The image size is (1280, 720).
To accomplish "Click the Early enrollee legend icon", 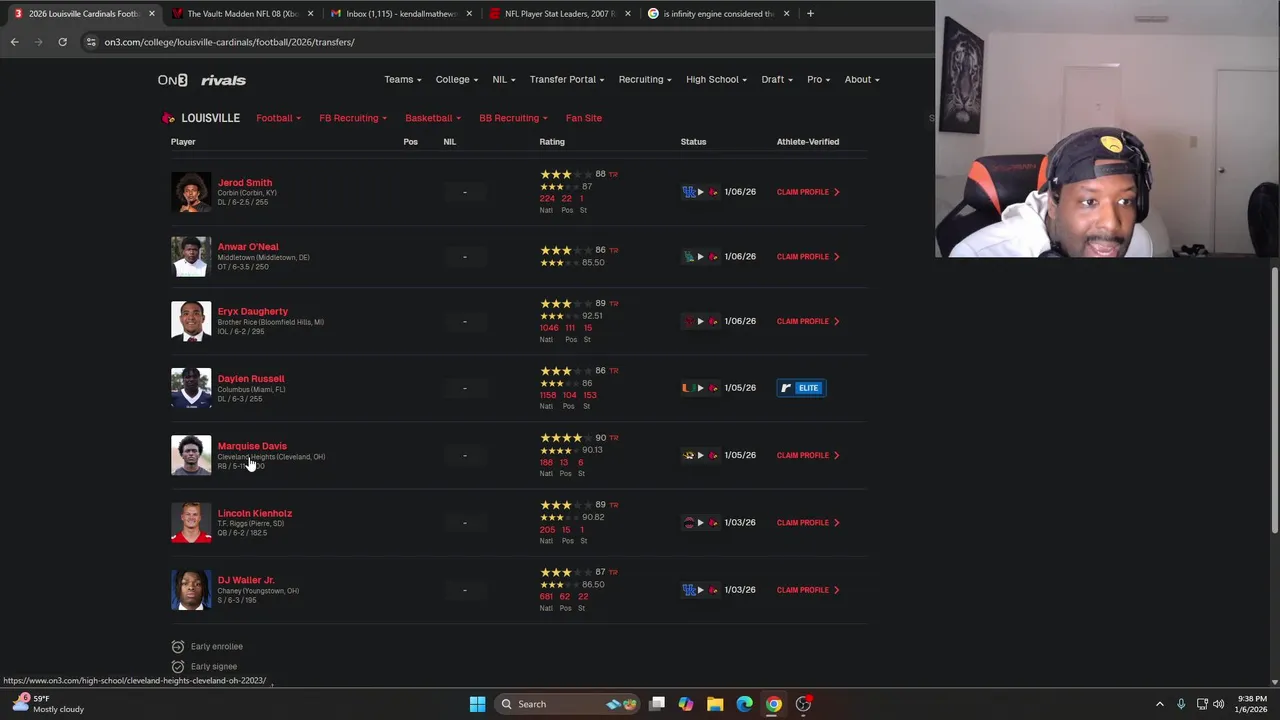I will point(178,646).
